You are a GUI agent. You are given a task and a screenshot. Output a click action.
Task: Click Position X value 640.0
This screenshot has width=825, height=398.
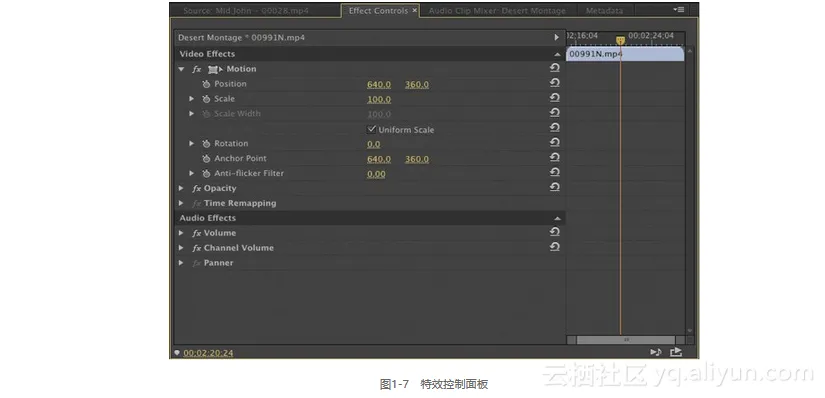(x=379, y=85)
